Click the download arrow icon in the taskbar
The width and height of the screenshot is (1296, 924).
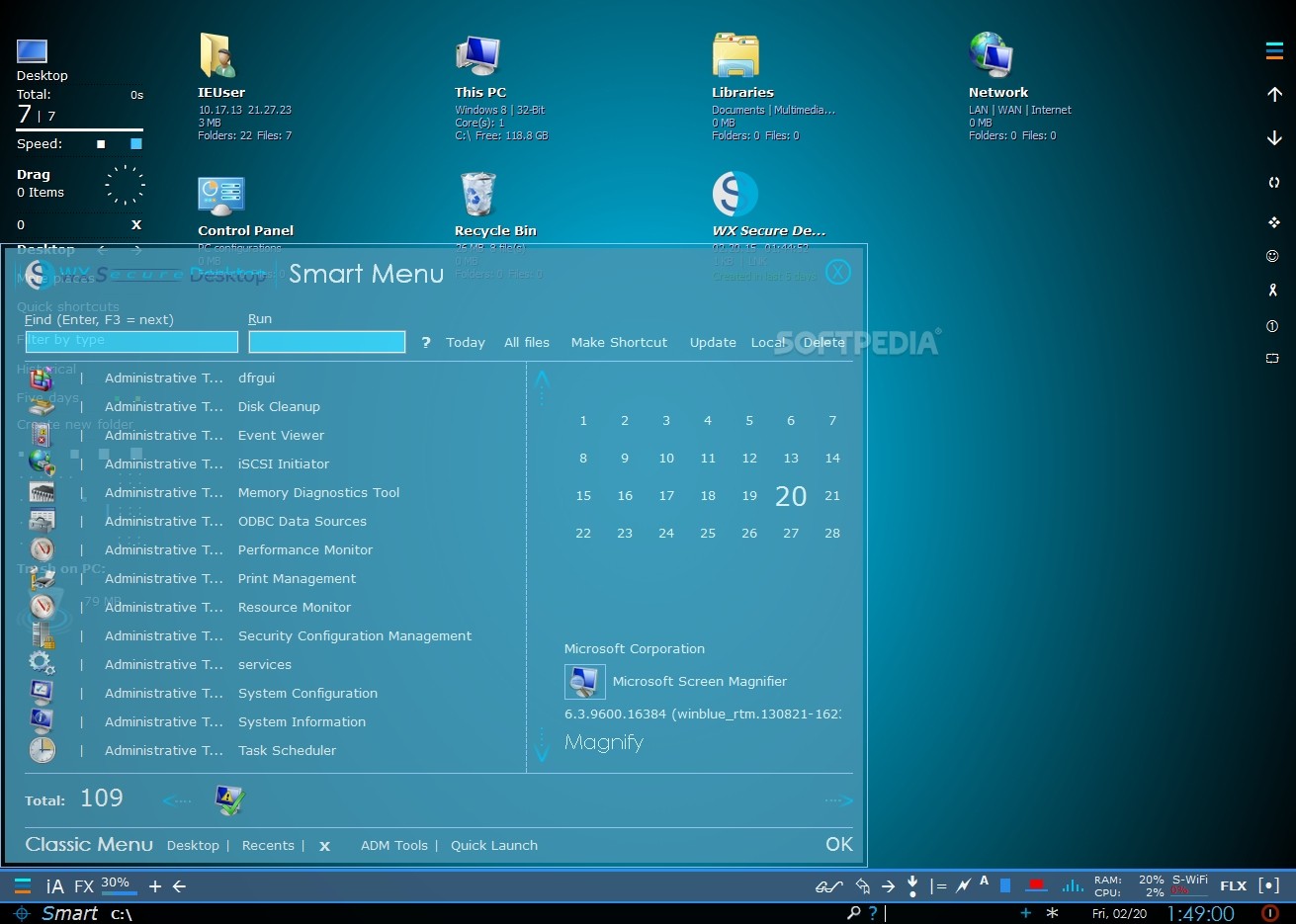click(x=912, y=885)
